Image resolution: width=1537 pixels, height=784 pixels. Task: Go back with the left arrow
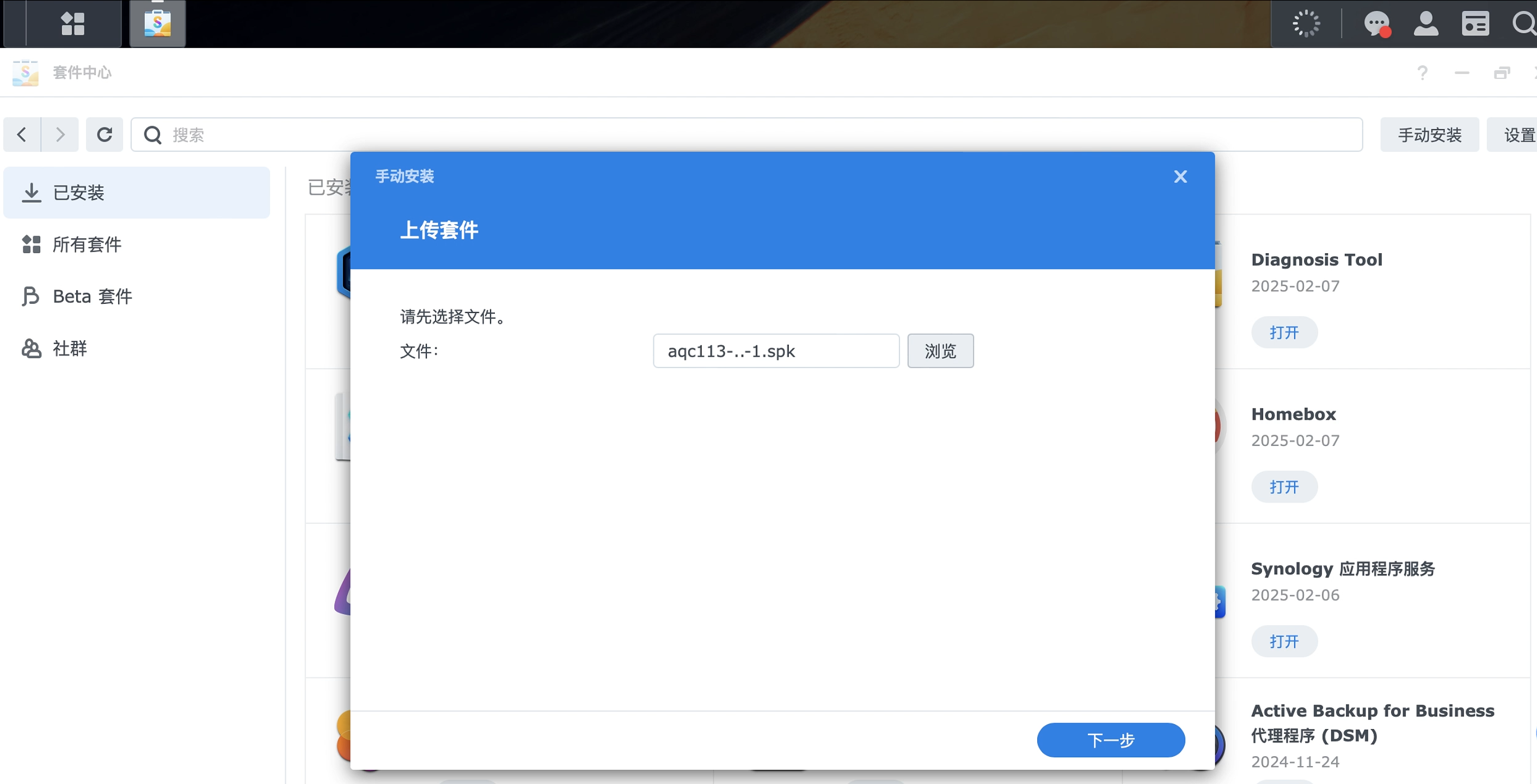pos(22,134)
